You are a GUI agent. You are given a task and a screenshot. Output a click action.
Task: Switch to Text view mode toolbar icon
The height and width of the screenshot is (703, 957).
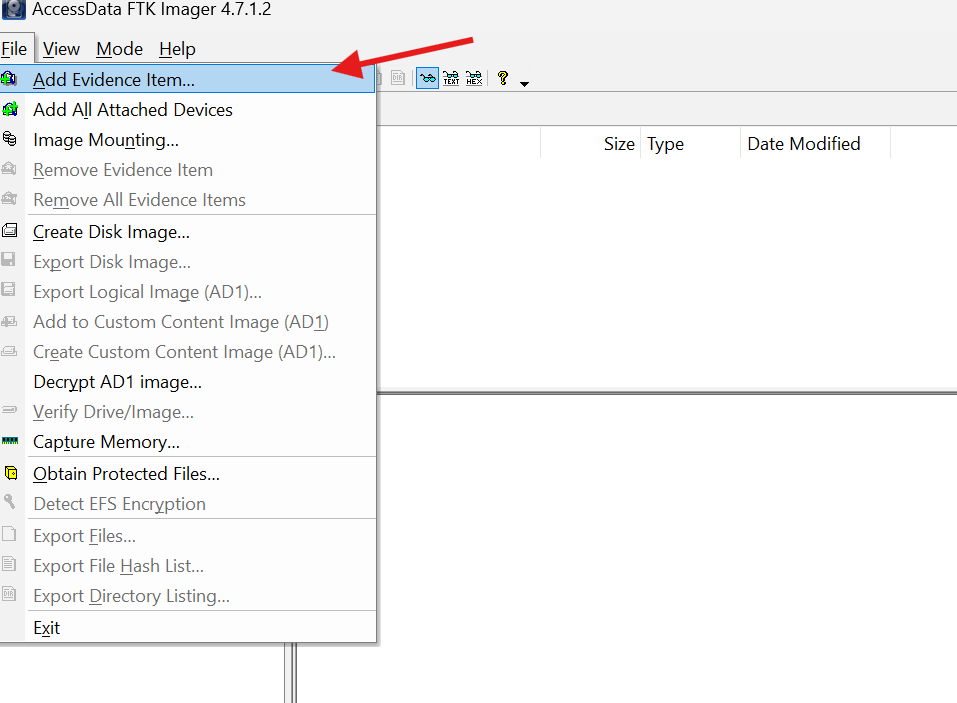tap(451, 79)
